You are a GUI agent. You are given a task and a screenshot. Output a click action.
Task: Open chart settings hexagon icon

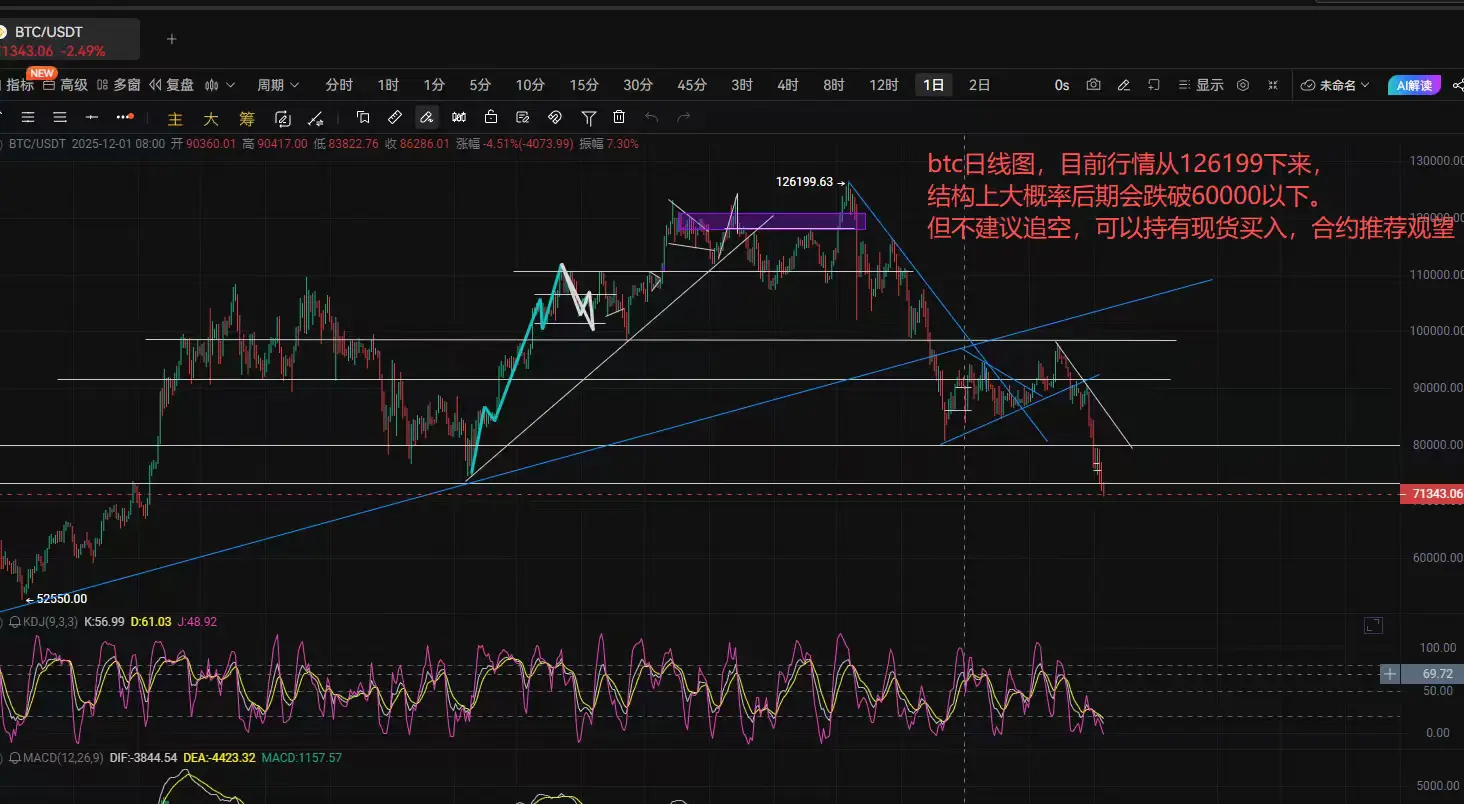(1243, 85)
